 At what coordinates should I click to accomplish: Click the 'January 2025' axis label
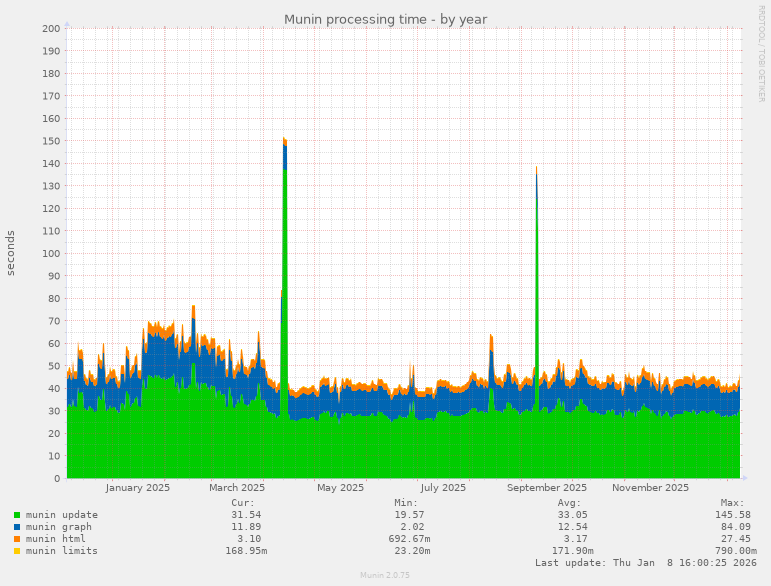138,488
